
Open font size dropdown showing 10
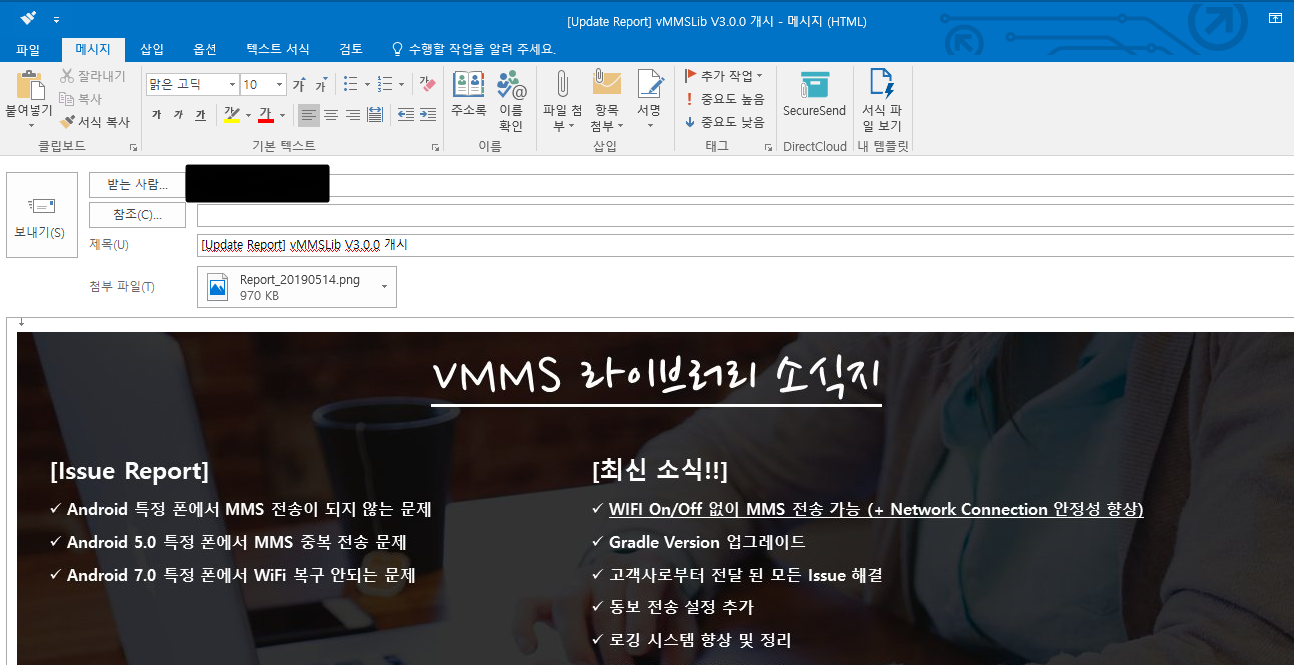(279, 85)
